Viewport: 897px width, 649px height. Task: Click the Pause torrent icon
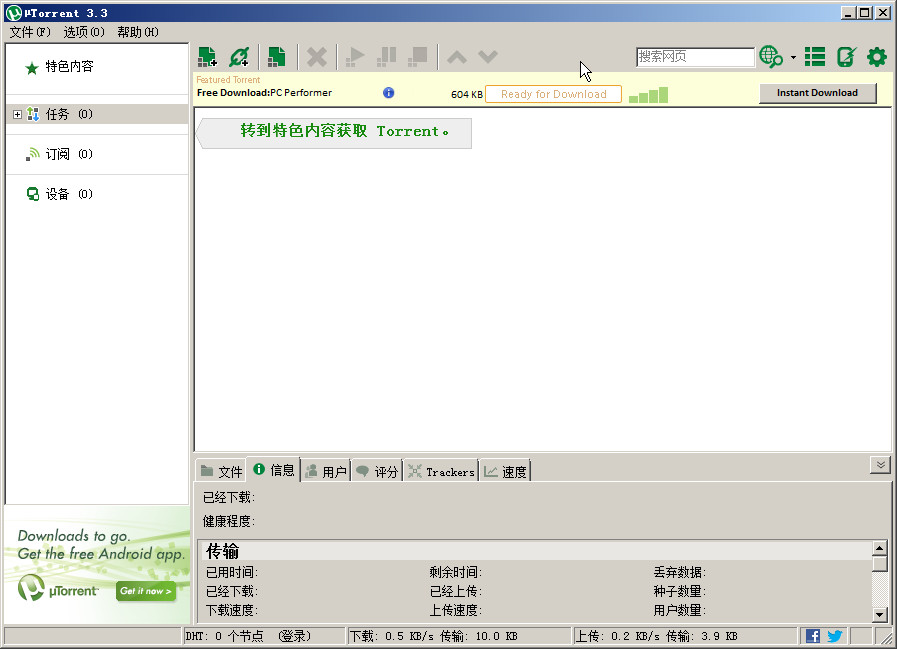[387, 57]
